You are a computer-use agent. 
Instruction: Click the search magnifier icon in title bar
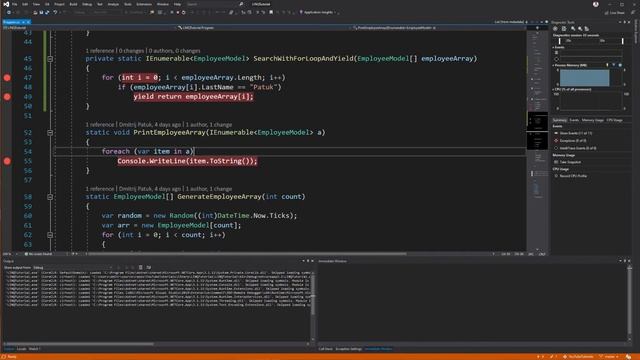241,4
